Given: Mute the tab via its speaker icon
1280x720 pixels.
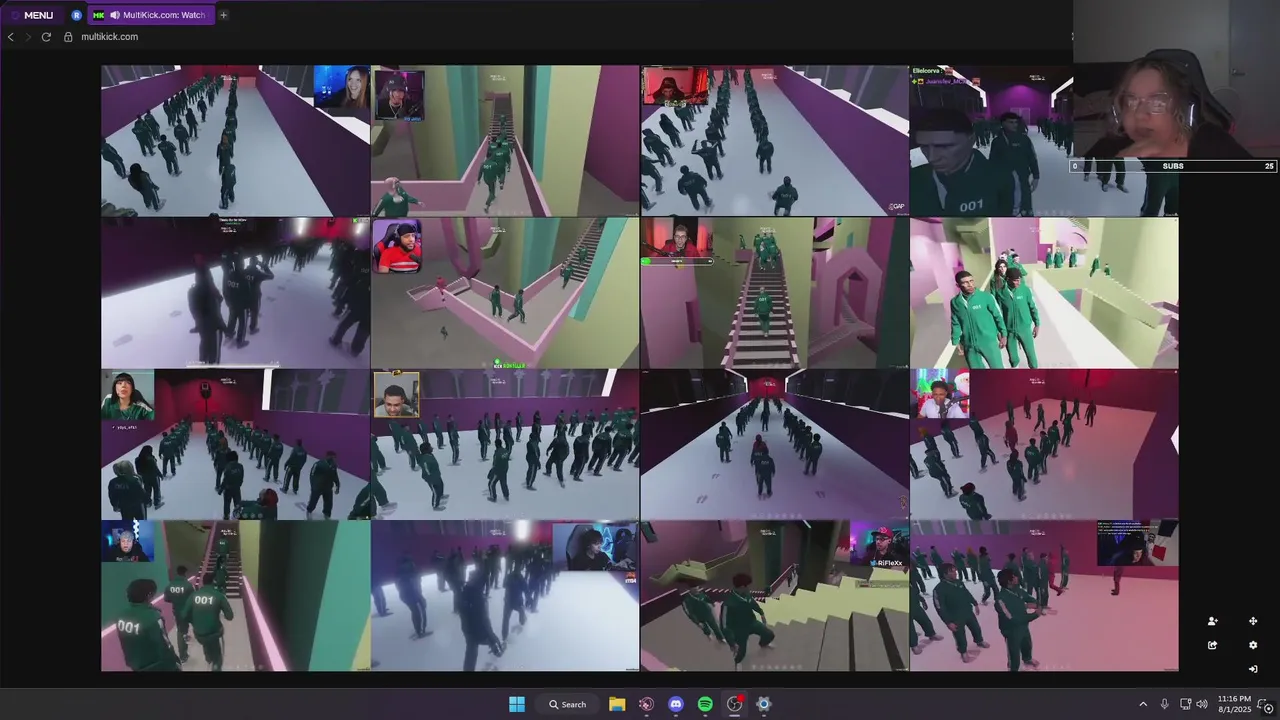Looking at the screenshot, I should tap(115, 15).
